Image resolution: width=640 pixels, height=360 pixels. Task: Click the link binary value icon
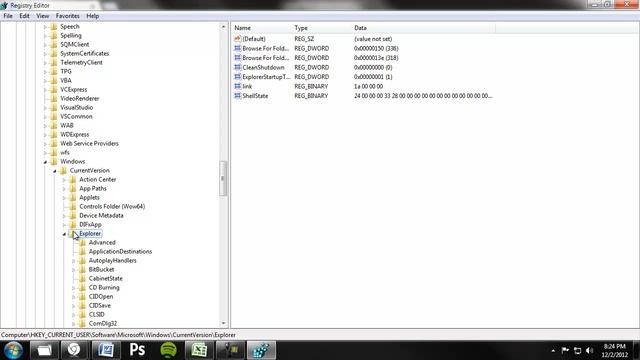pyautogui.click(x=238, y=86)
